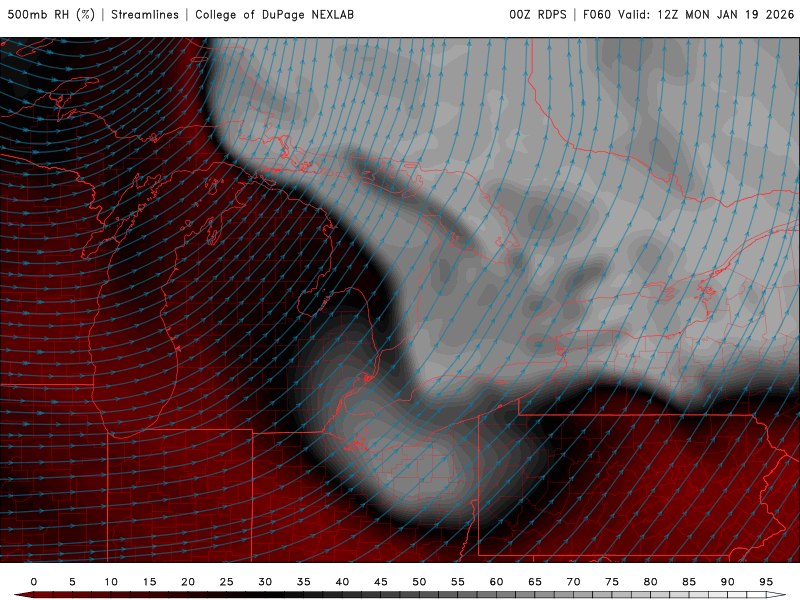This screenshot has width=800, height=600.
Task: Click the "85" colorbar scale label
Action: [689, 582]
